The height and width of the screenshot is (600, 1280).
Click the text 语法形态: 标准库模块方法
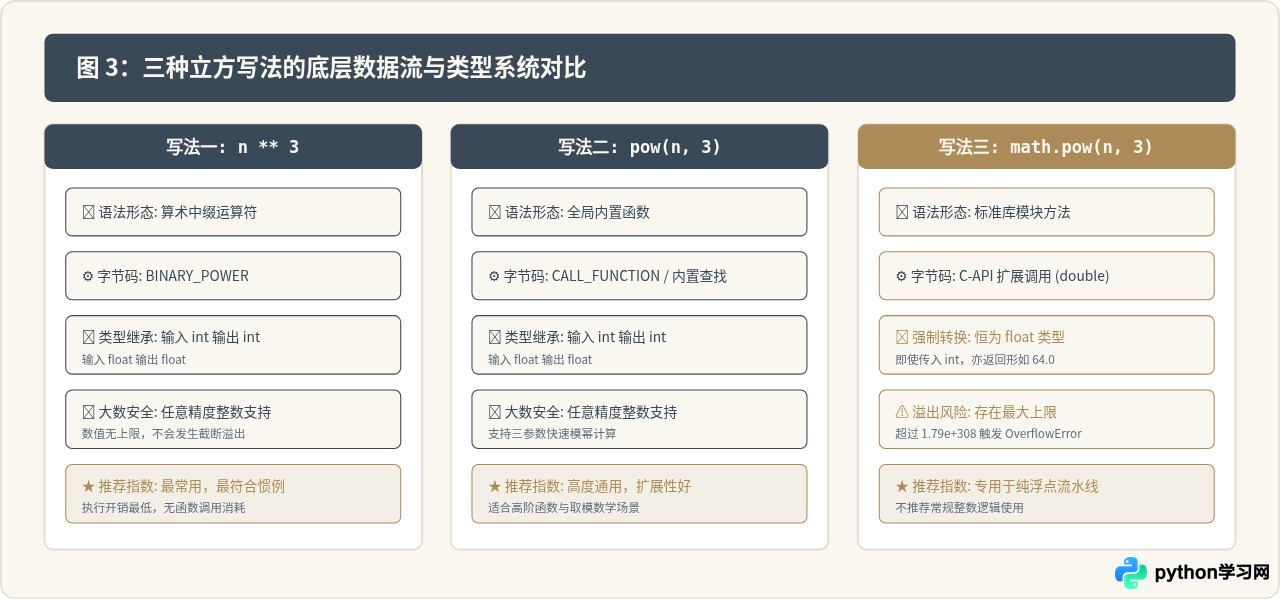(992, 212)
